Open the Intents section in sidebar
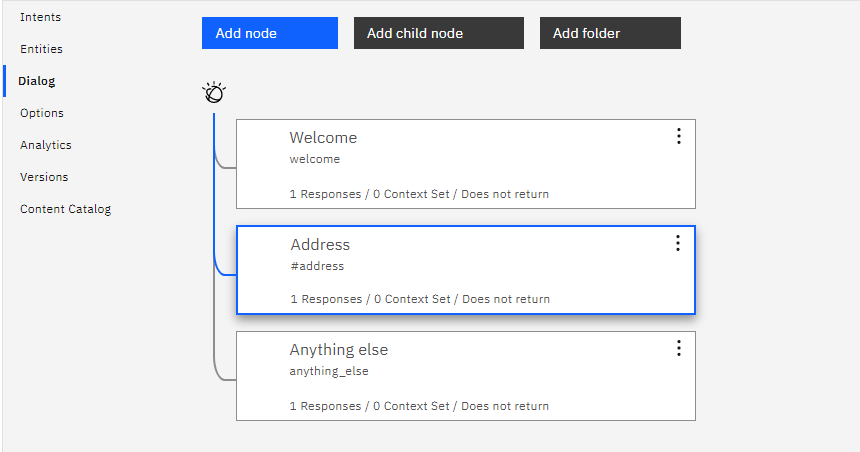860x452 pixels. (41, 17)
